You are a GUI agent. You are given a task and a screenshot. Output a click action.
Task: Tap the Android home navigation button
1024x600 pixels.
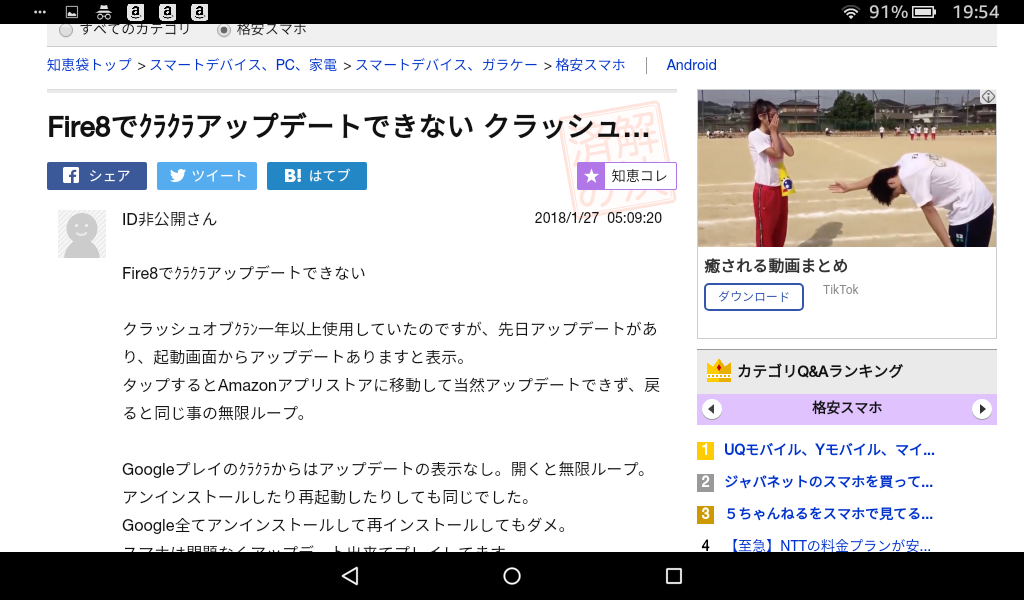pyautogui.click(x=512, y=576)
